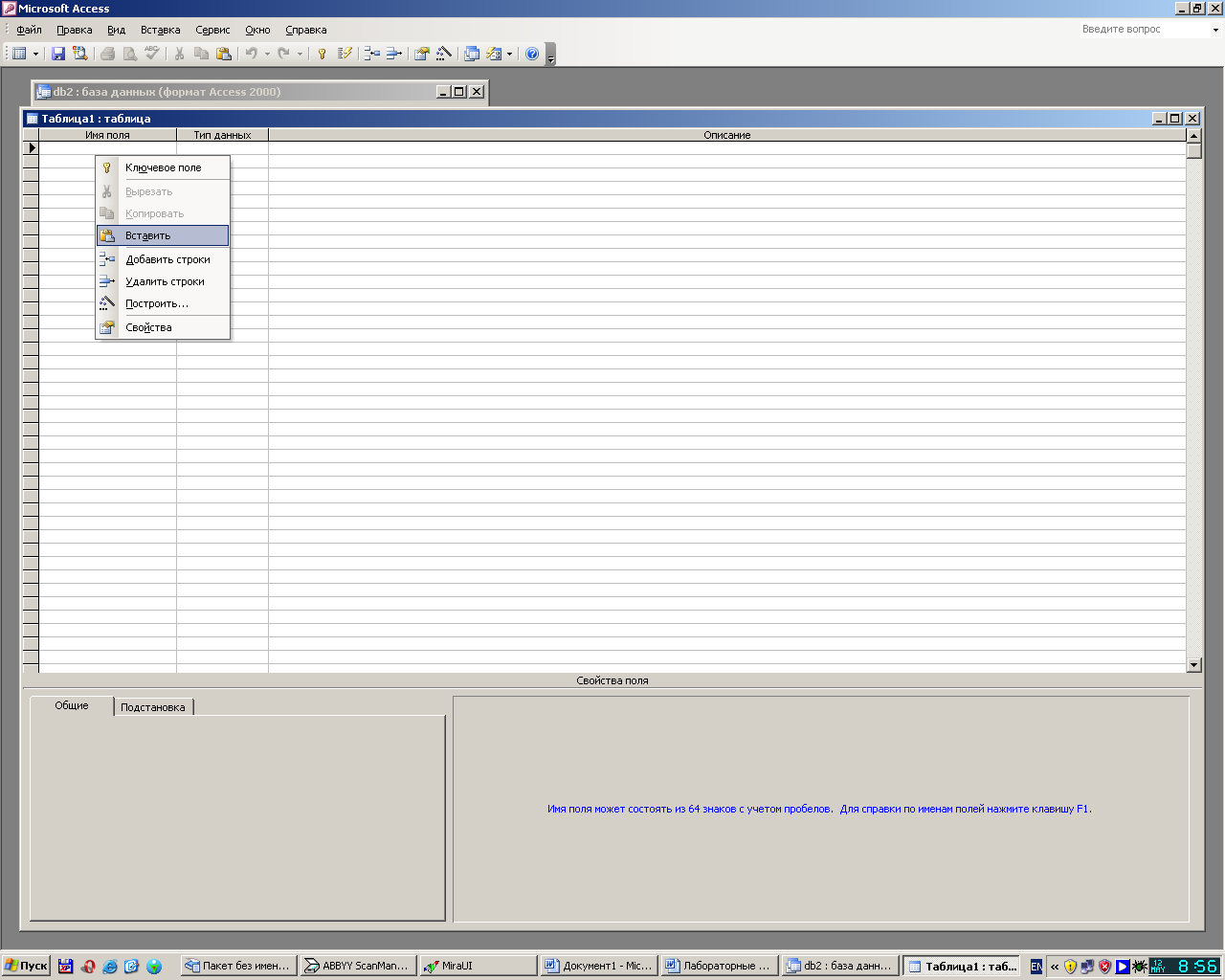Screen dimensions: 1225x980
Task: Open the Пуск Start button
Action: 26,966
